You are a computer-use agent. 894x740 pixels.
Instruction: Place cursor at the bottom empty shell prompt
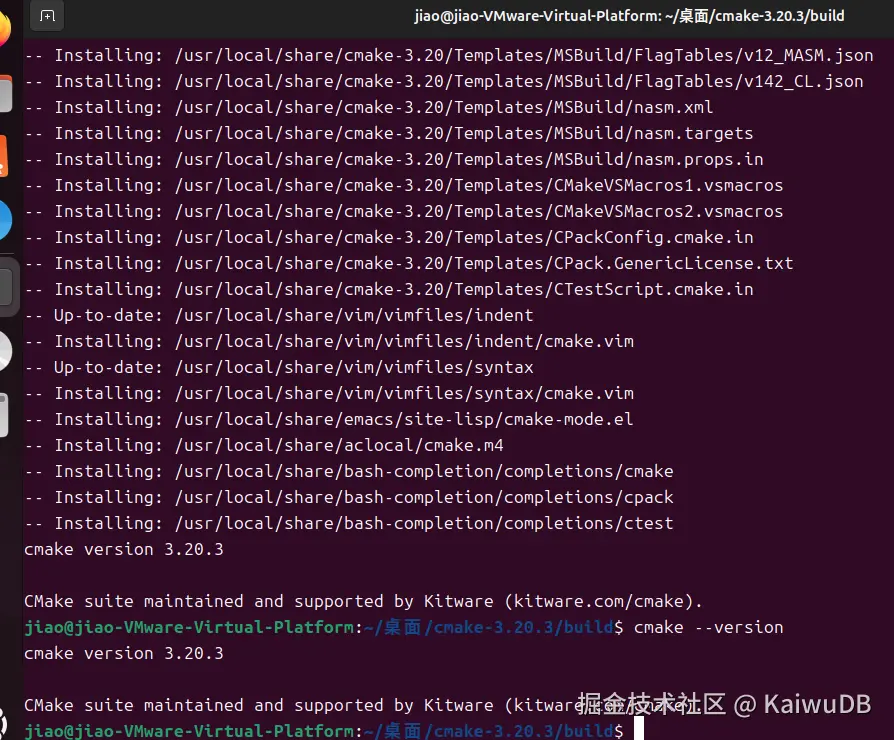[x=639, y=730]
